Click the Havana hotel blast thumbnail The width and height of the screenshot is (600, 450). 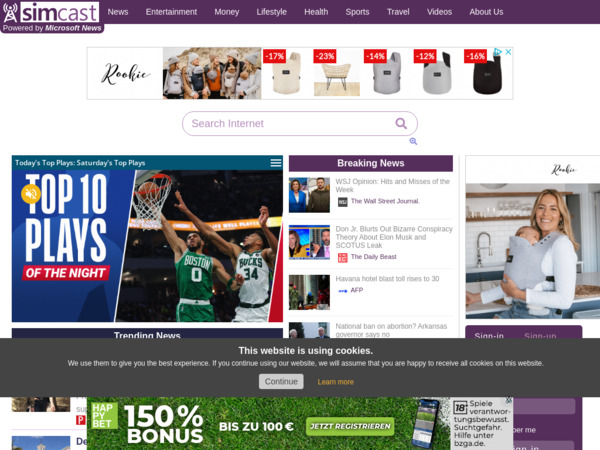click(309, 292)
